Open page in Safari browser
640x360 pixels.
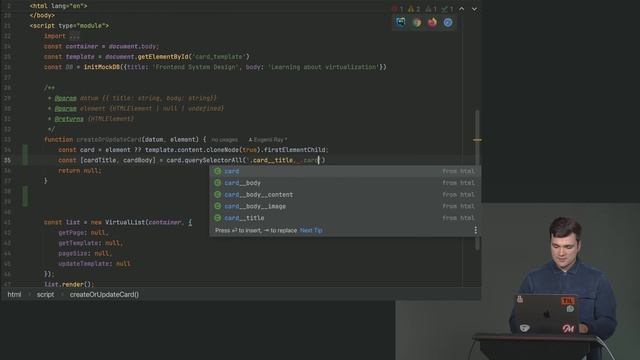coord(448,22)
